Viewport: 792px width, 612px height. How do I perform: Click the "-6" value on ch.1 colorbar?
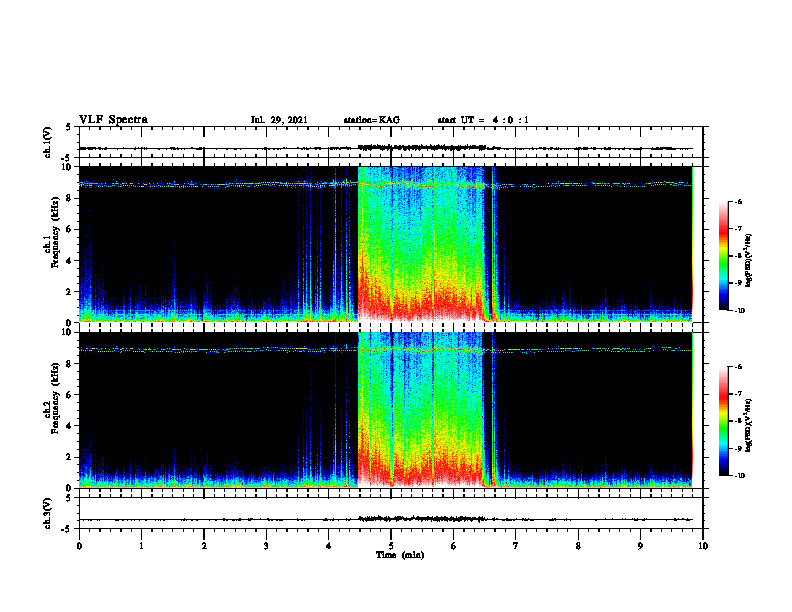coord(738,201)
